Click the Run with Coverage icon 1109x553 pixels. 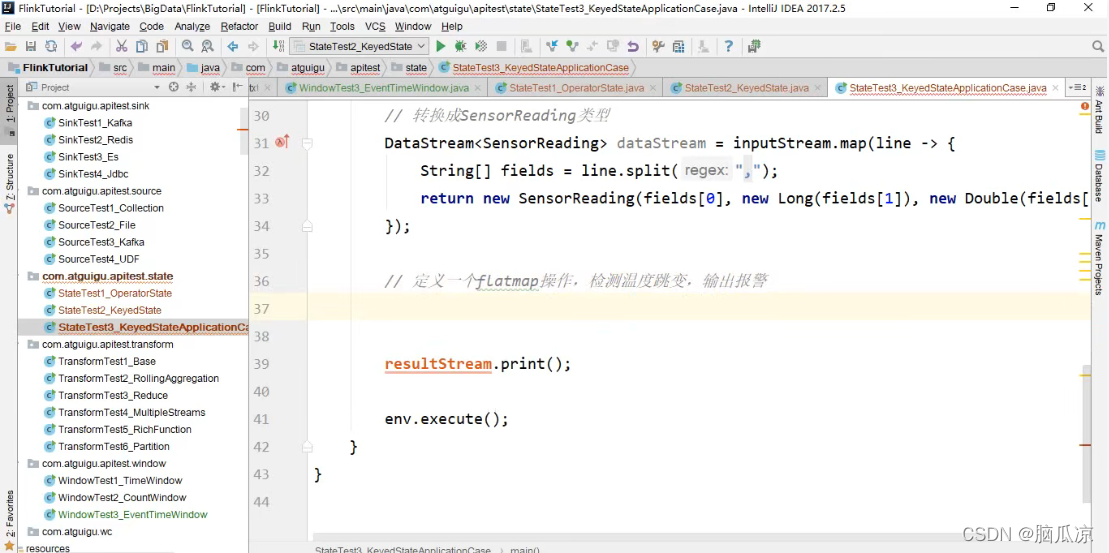(x=481, y=46)
